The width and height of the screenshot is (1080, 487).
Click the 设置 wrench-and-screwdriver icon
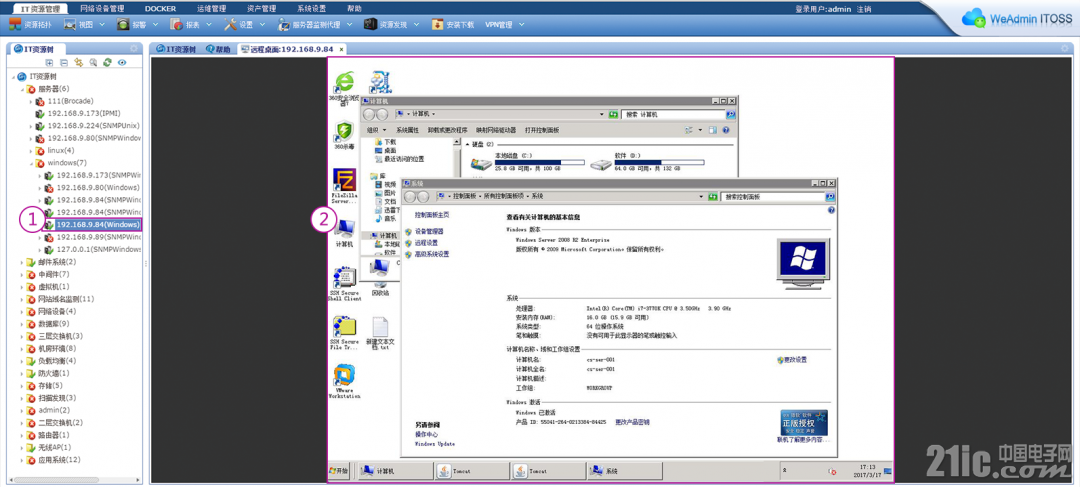tap(230, 24)
